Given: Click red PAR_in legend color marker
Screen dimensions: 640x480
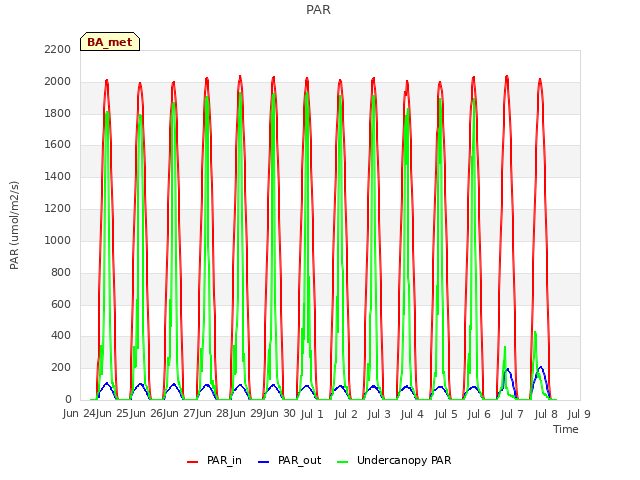Looking at the screenshot, I should (192, 462).
